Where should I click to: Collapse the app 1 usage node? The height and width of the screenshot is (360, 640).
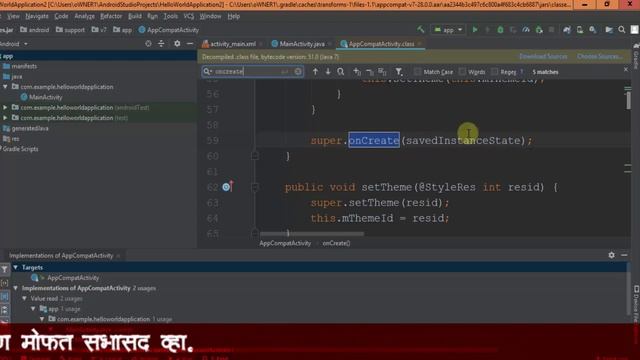[33, 309]
